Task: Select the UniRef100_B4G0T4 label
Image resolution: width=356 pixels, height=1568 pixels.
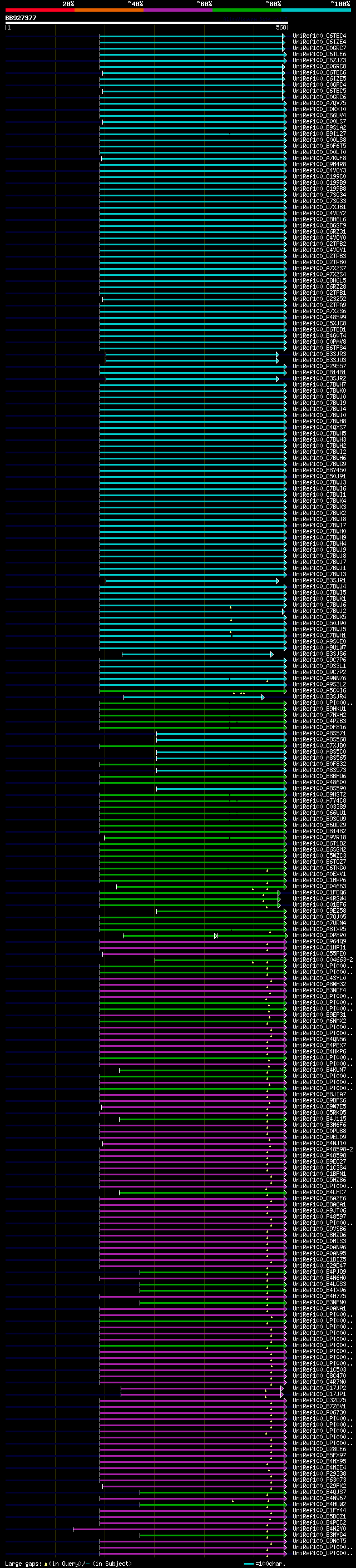Action: coord(319,336)
